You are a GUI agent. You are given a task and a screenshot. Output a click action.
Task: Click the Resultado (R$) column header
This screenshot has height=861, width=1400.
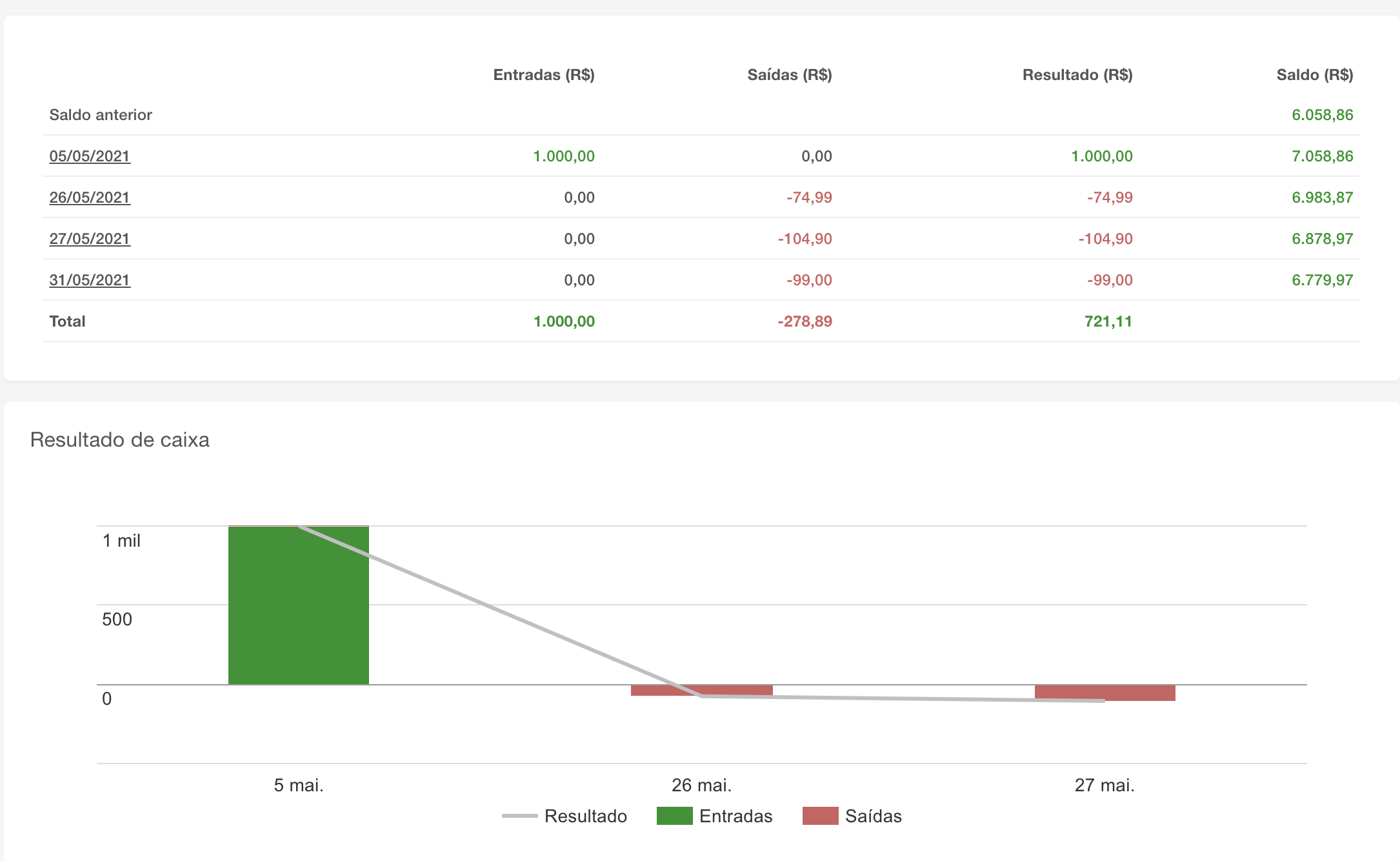coord(1077,75)
